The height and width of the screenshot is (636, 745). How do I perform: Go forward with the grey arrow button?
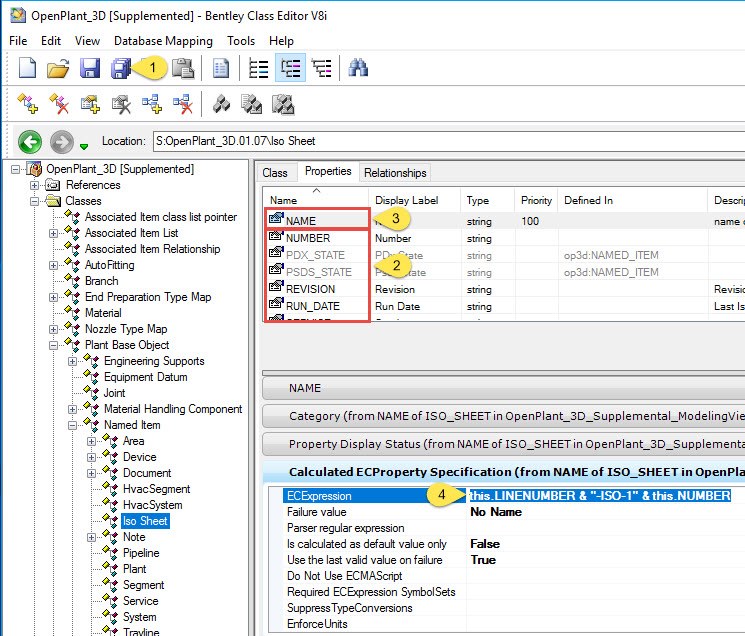tap(62, 142)
